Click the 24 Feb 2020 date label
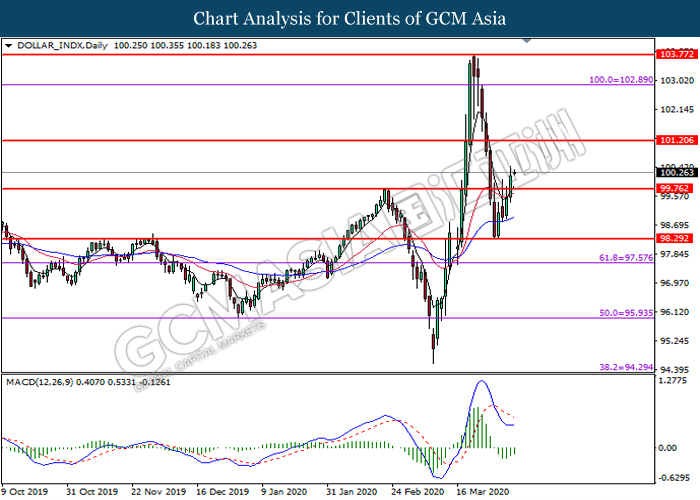Screen dimensions: 700x500 click(x=417, y=492)
